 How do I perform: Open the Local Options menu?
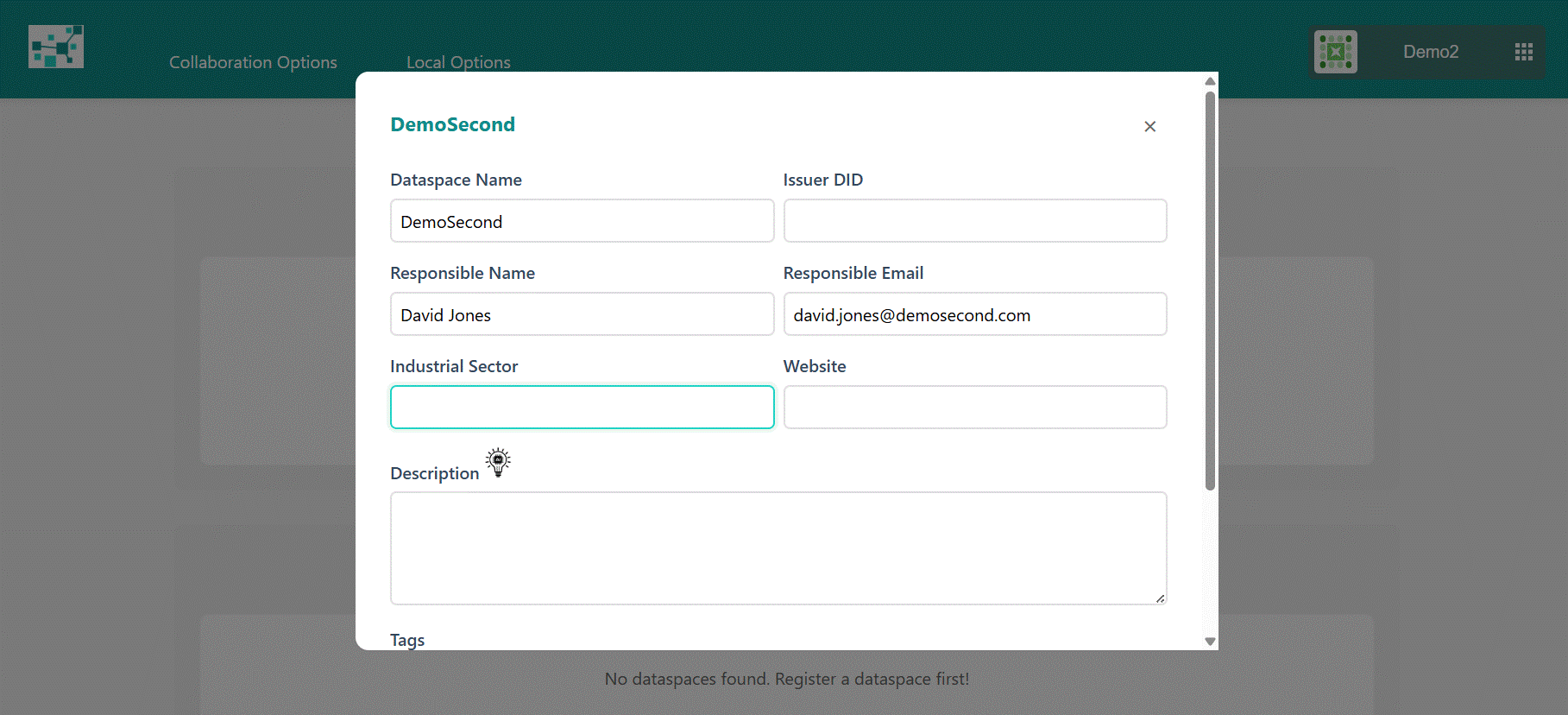pos(458,62)
